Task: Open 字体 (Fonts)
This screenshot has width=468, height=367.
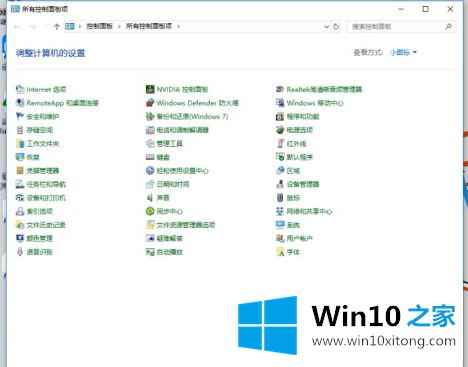Action: click(288, 252)
